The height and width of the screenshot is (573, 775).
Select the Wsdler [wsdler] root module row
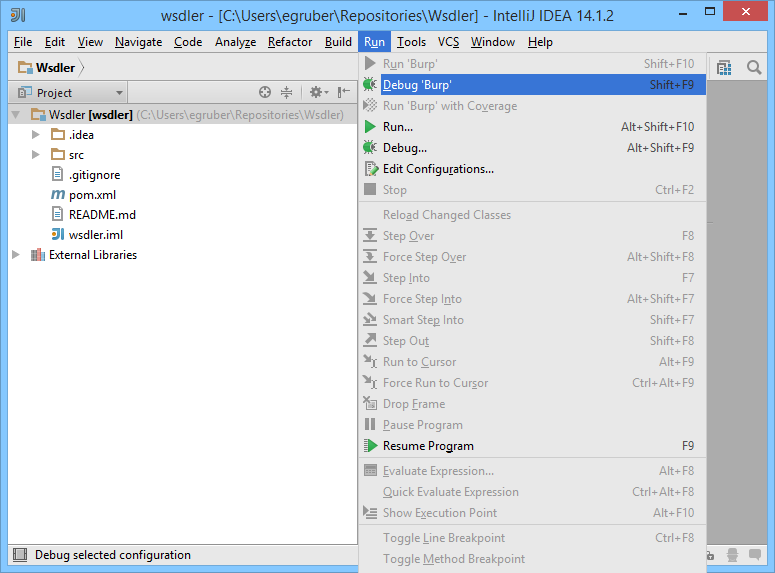click(x=182, y=115)
